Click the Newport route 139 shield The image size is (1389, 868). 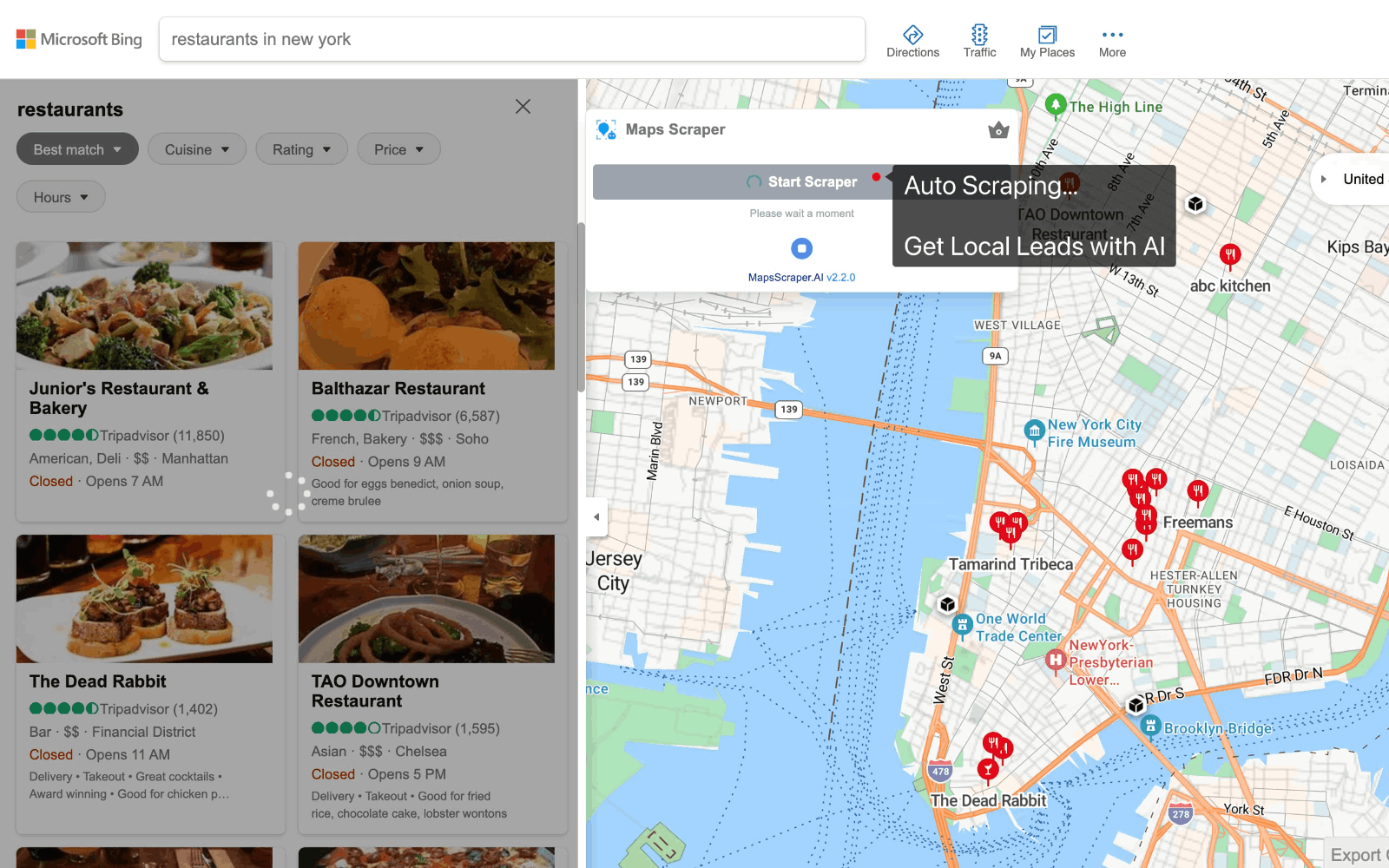tap(789, 409)
